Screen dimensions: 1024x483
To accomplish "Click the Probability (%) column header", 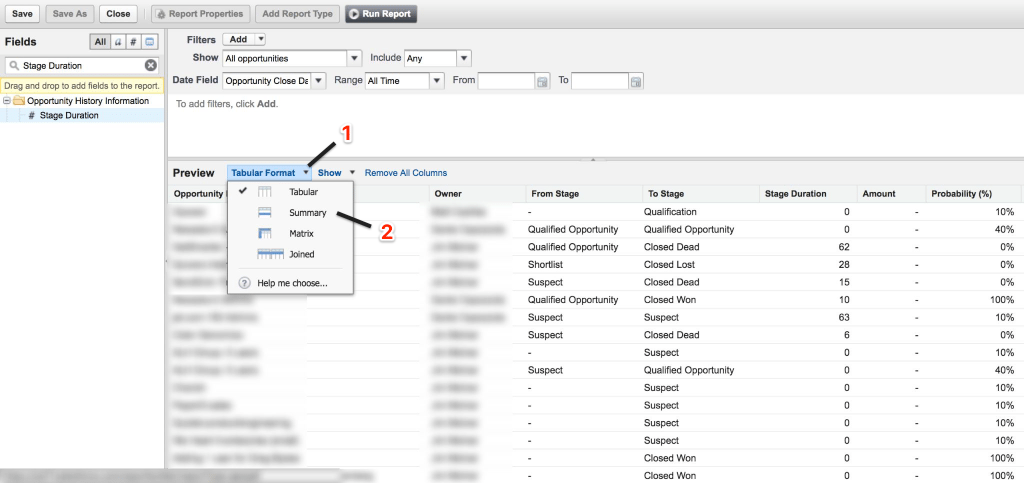I will pos(972,194).
